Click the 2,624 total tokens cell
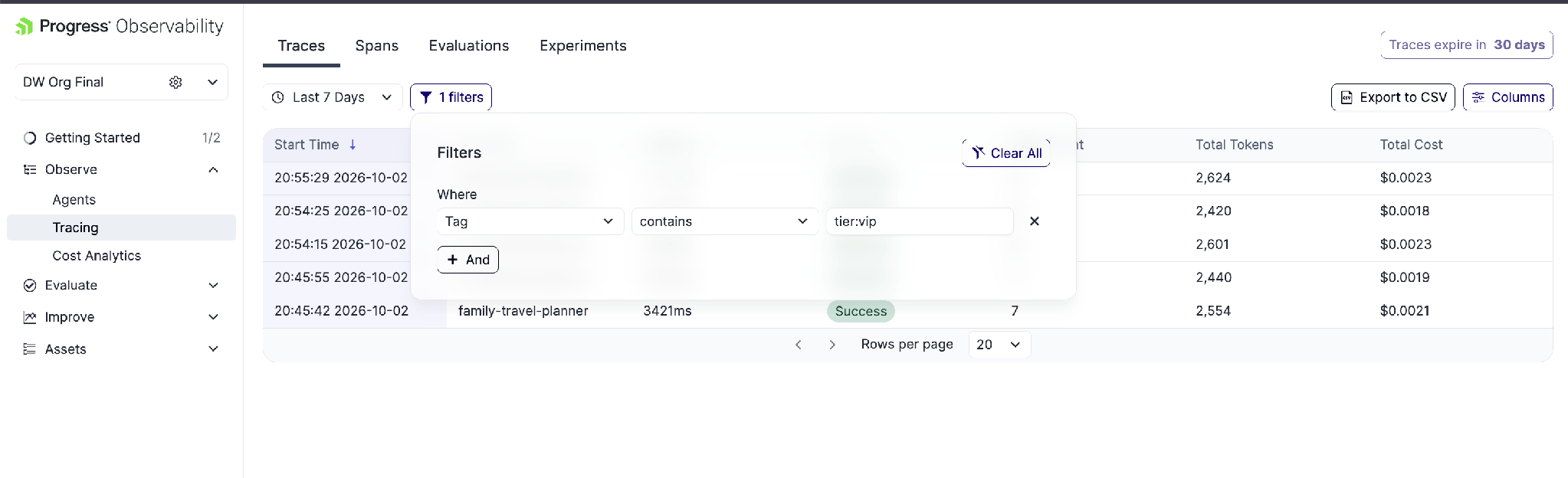This screenshot has height=478, width=1568. pyautogui.click(x=1213, y=178)
